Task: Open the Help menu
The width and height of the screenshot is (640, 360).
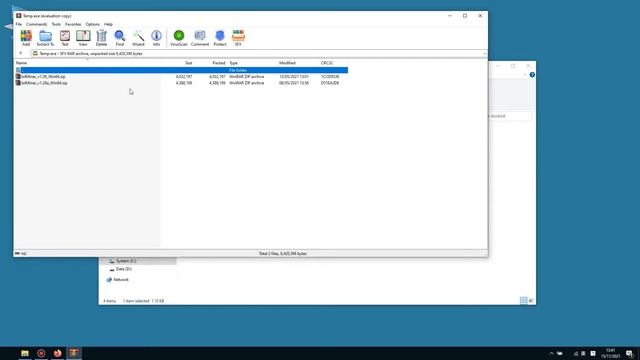Action: click(x=108, y=24)
